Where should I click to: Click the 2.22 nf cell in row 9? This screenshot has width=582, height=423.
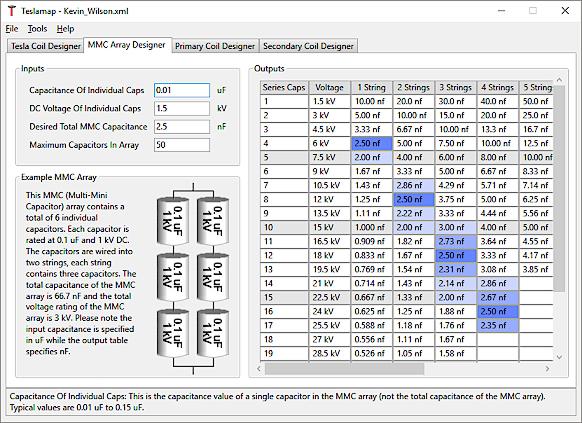tap(413, 213)
